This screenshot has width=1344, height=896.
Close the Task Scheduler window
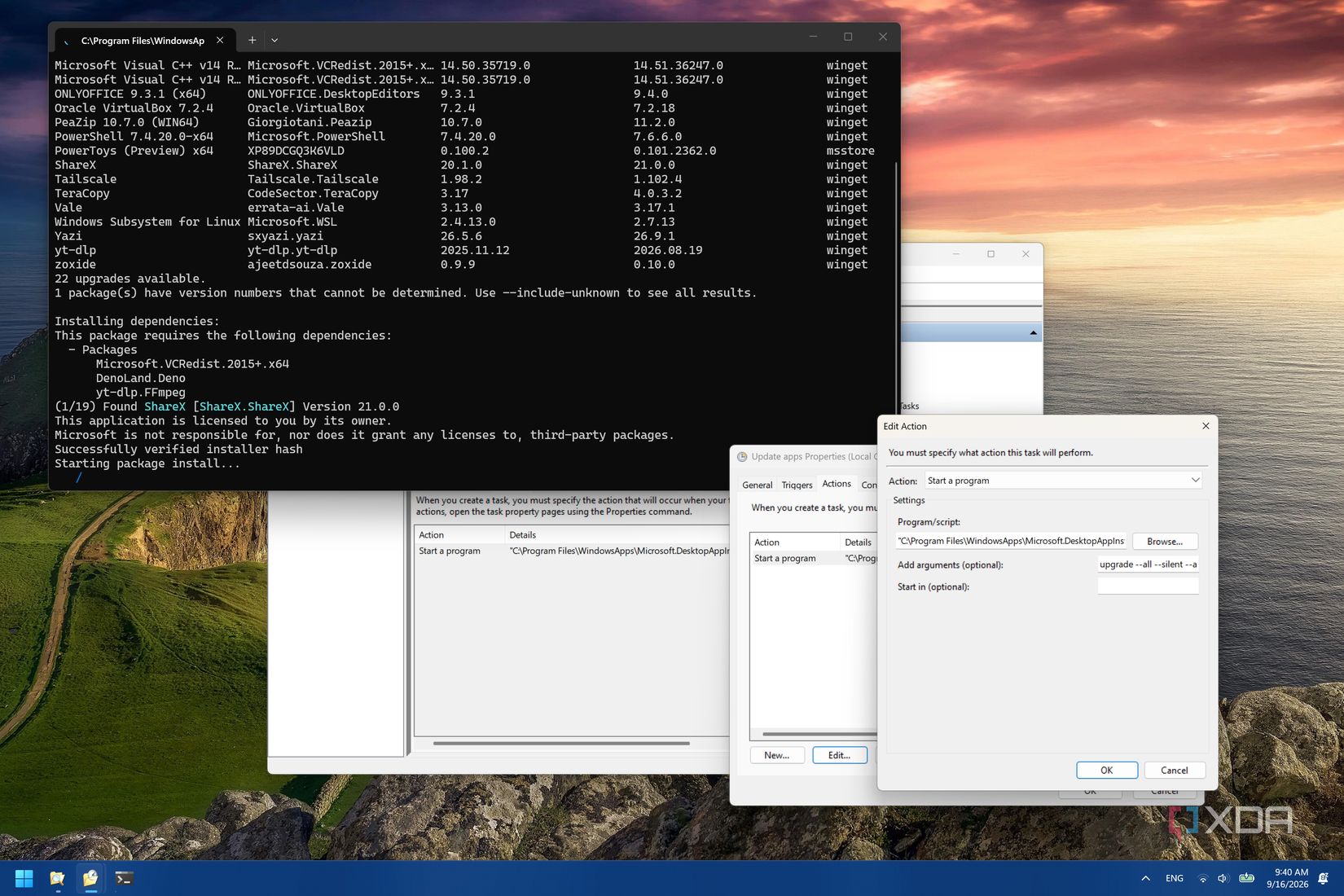coord(1026,254)
